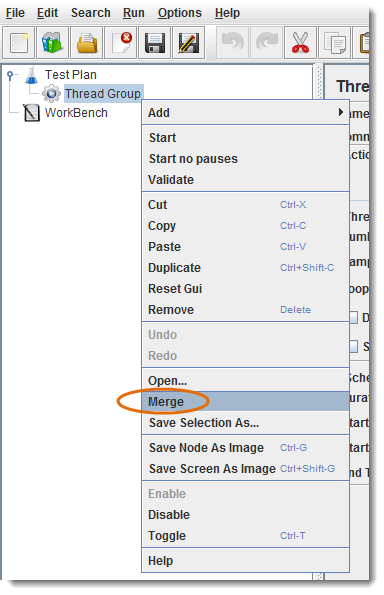Open the Templates toolbar icon
This screenshot has height=595, width=384.
pyautogui.click(x=52, y=42)
